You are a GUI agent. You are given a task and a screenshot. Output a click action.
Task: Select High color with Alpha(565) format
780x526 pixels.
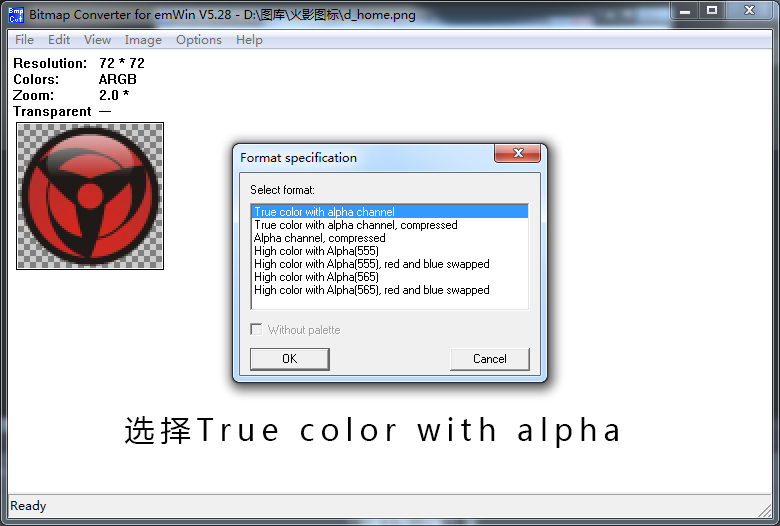point(390,277)
